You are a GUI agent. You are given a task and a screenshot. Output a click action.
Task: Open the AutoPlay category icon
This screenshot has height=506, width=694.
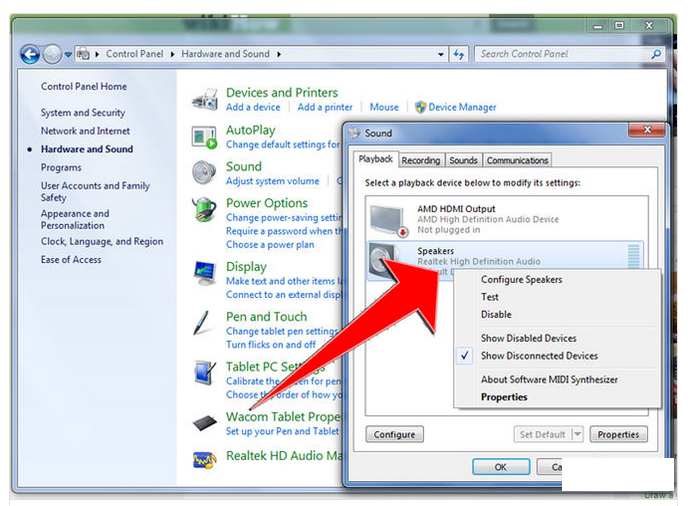pyautogui.click(x=205, y=137)
